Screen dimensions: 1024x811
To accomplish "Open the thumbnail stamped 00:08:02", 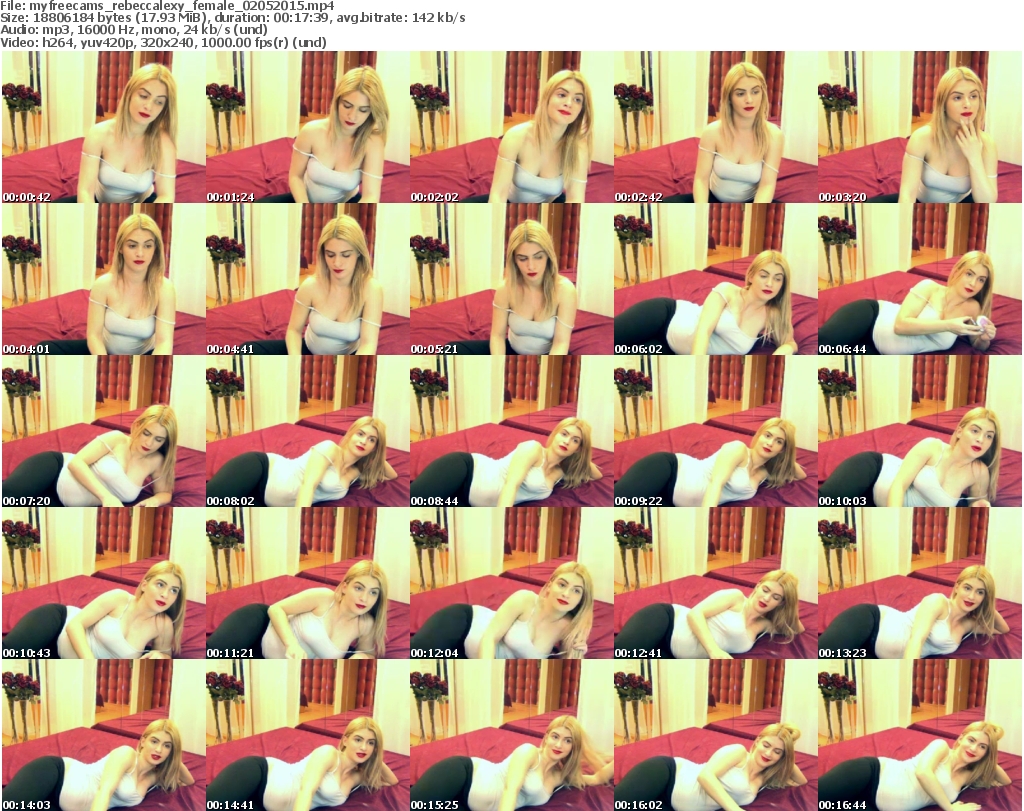I will point(308,431).
